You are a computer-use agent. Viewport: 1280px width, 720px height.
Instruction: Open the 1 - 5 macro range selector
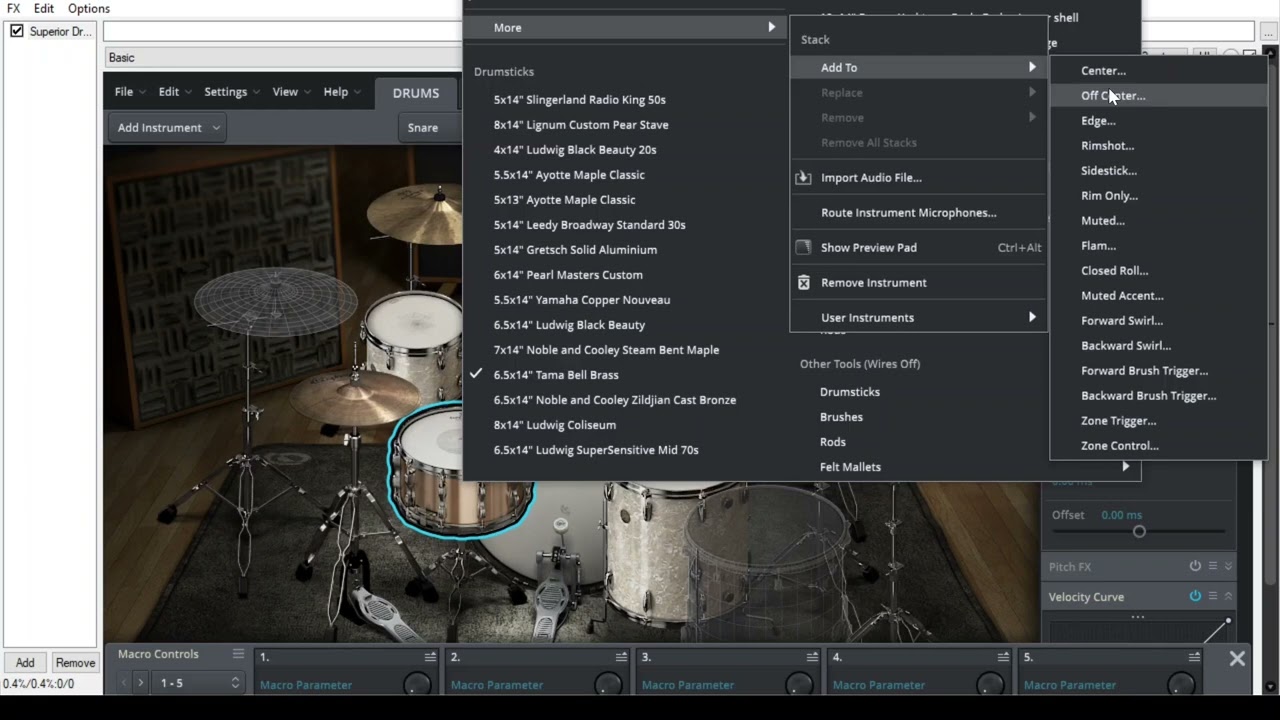click(x=200, y=683)
